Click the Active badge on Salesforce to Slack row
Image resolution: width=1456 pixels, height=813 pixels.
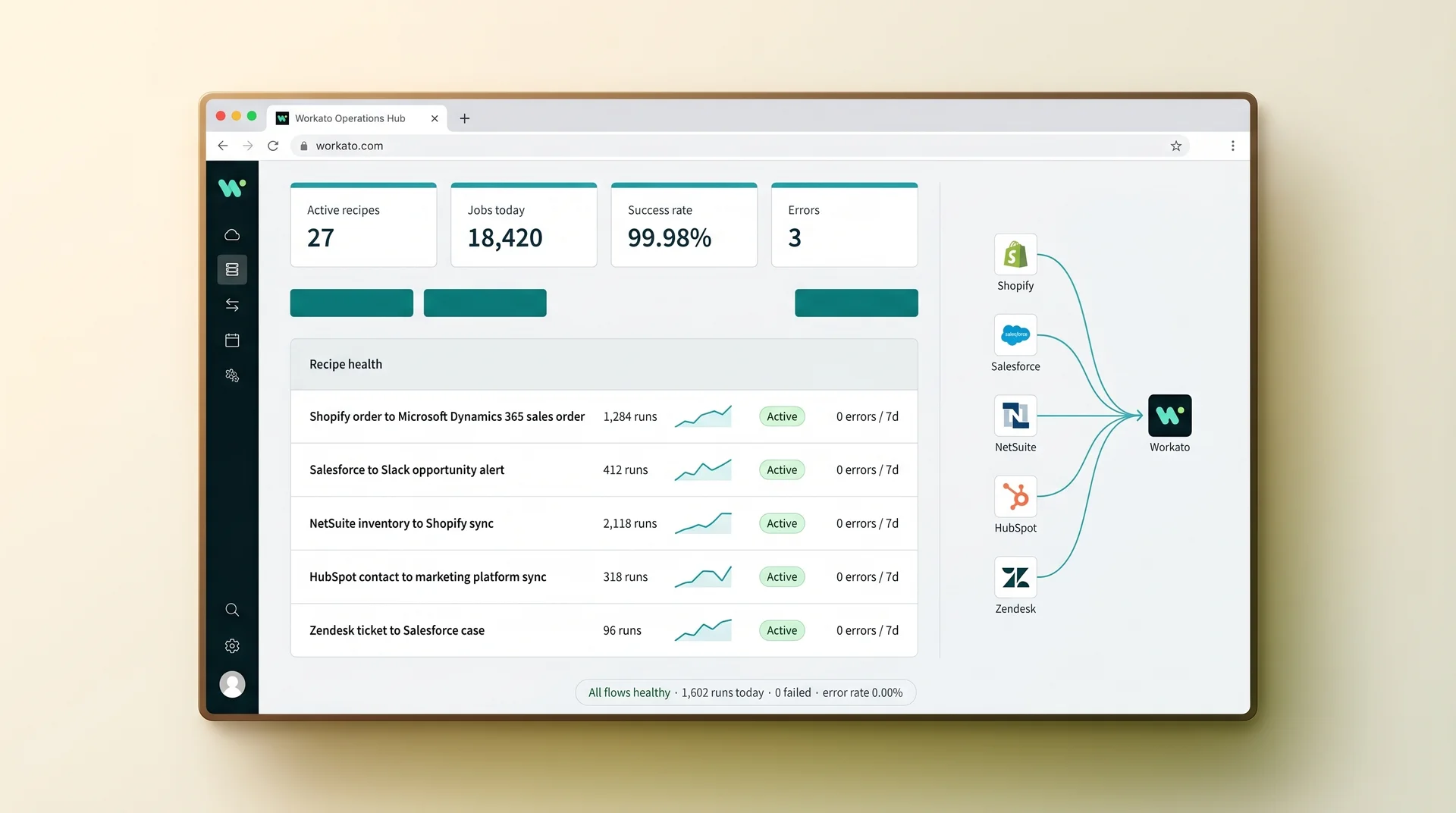click(x=782, y=469)
